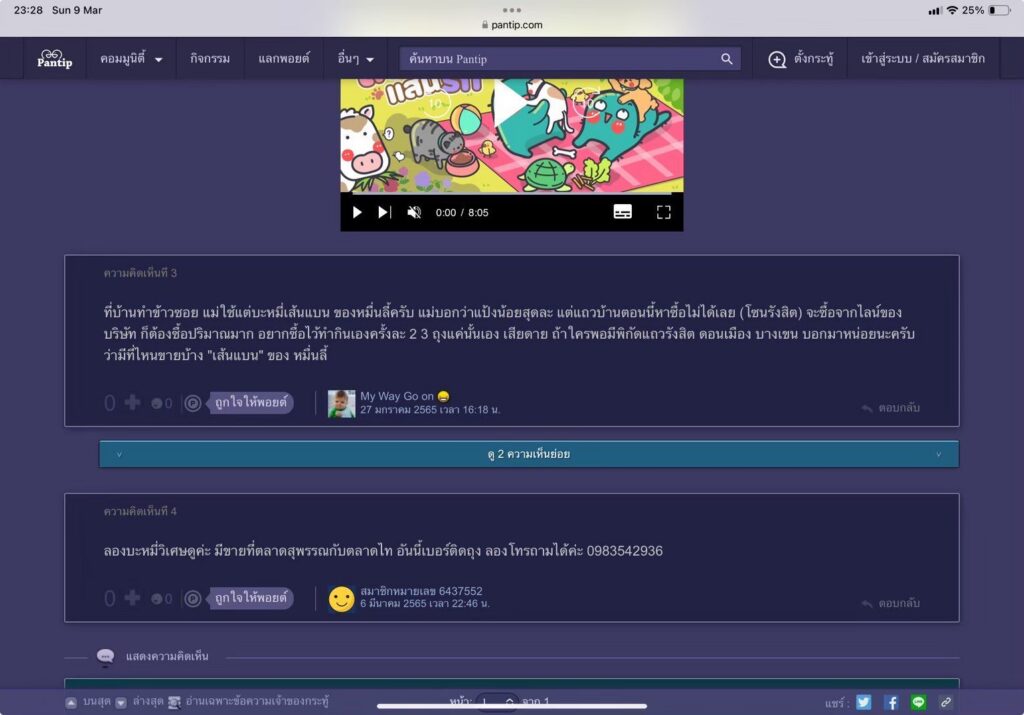Tap the Wi-Fi status icon
The width and height of the screenshot is (1024, 715).
click(x=952, y=10)
